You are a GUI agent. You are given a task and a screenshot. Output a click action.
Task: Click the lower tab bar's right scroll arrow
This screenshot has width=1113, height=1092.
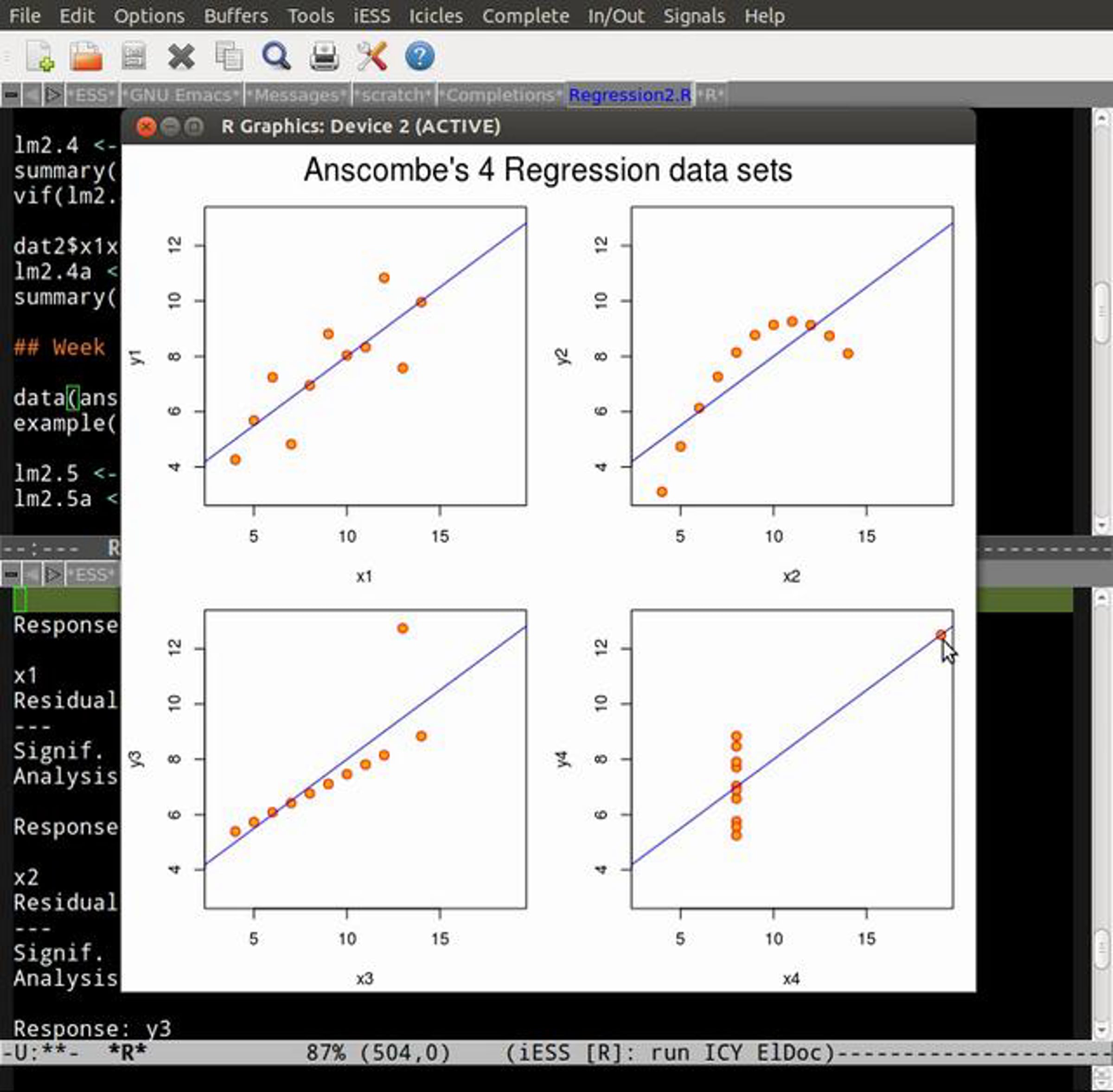click(53, 574)
